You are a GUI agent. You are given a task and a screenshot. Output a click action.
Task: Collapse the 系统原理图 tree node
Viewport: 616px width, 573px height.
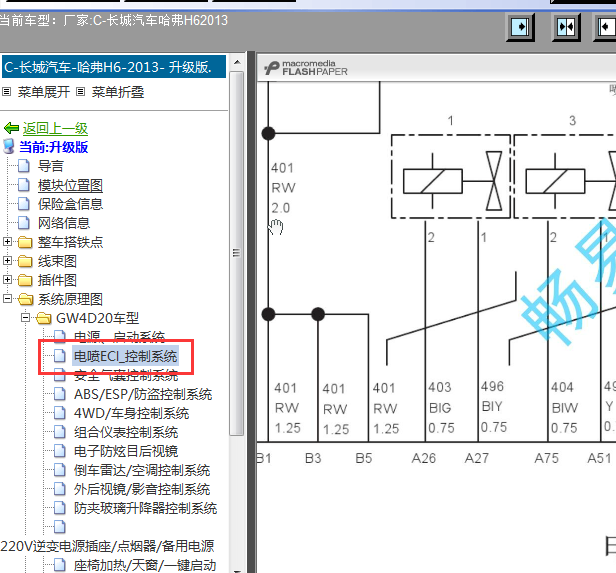(7, 299)
